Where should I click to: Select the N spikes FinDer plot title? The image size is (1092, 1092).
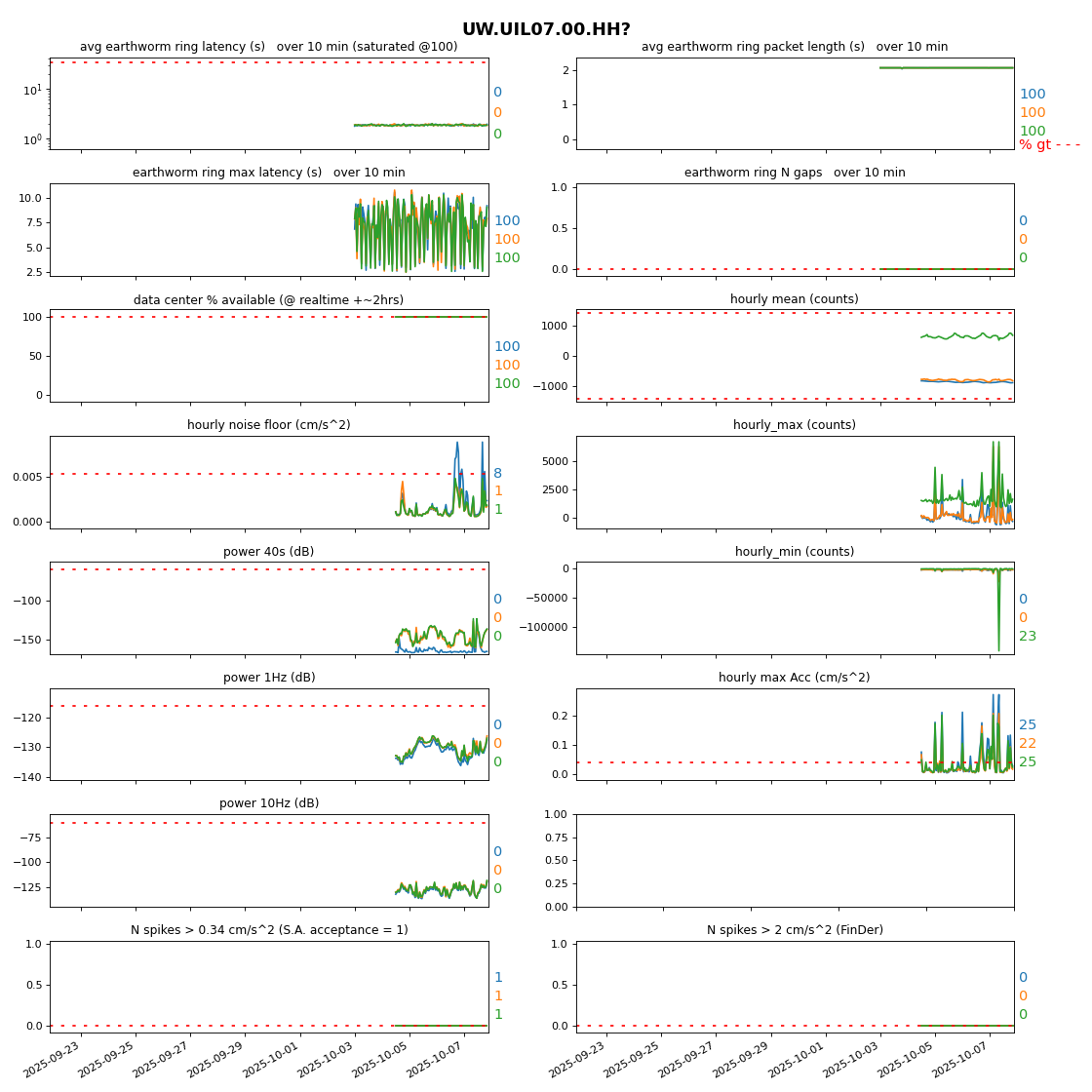pyautogui.click(x=795, y=930)
